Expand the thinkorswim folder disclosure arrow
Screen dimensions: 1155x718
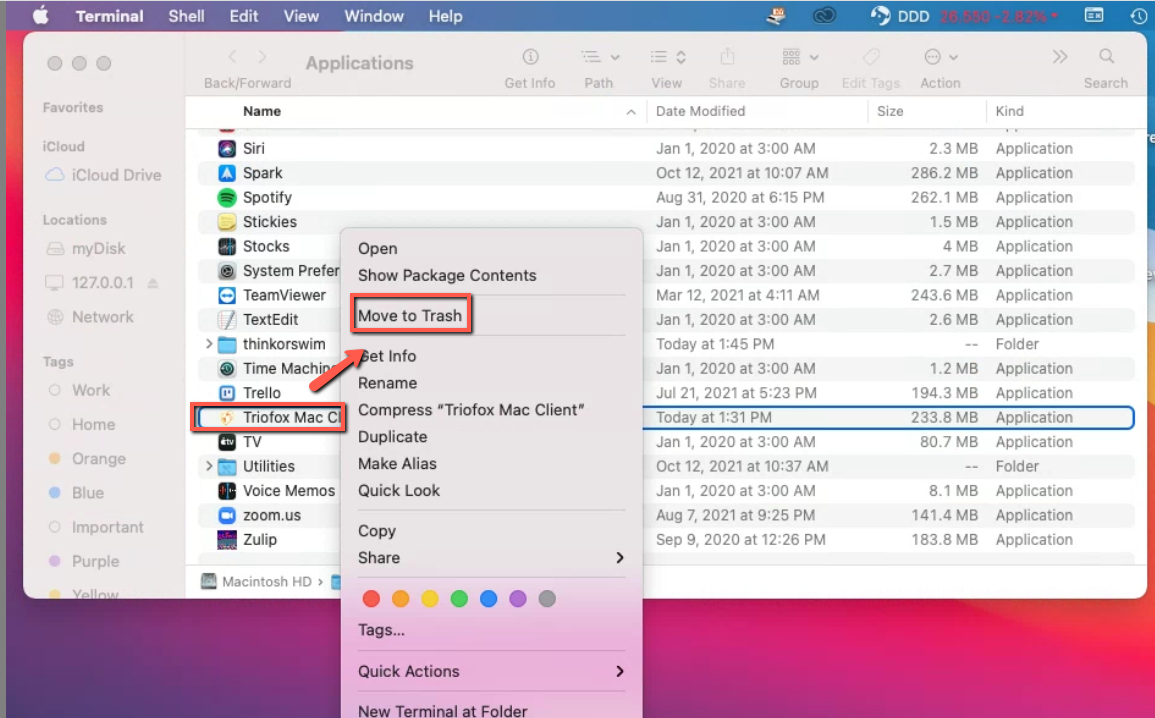[209, 344]
